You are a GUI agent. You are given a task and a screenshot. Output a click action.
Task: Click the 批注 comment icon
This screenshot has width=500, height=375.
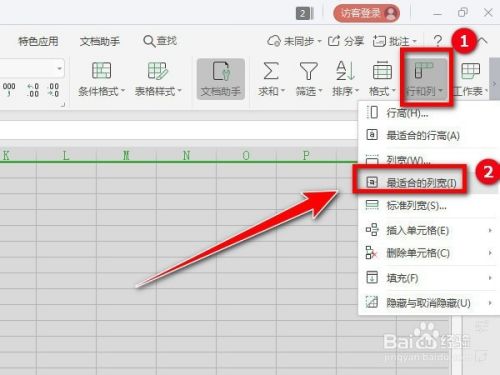click(380, 41)
